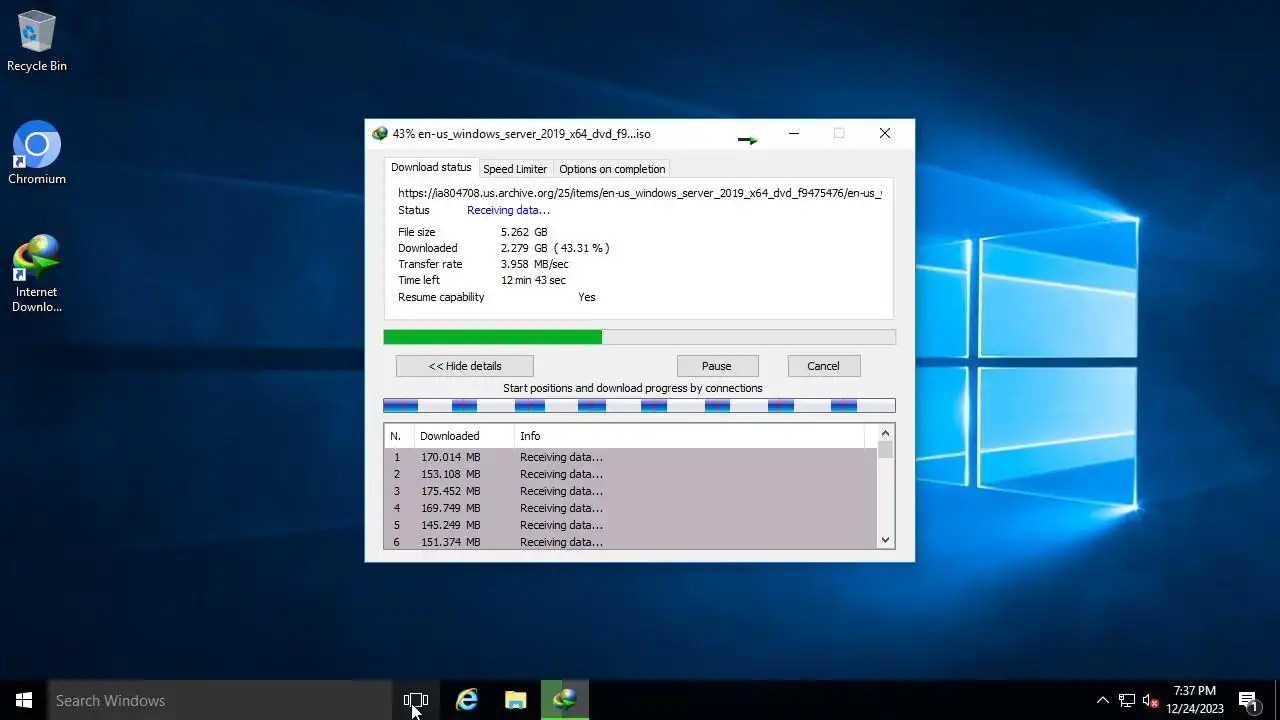Click the Info column header
This screenshot has height=720, width=1280.
pyautogui.click(x=689, y=436)
